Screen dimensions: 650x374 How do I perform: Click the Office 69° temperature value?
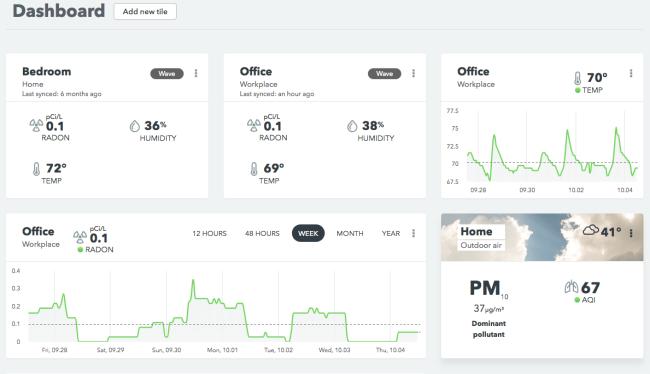pyautogui.click(x=274, y=168)
